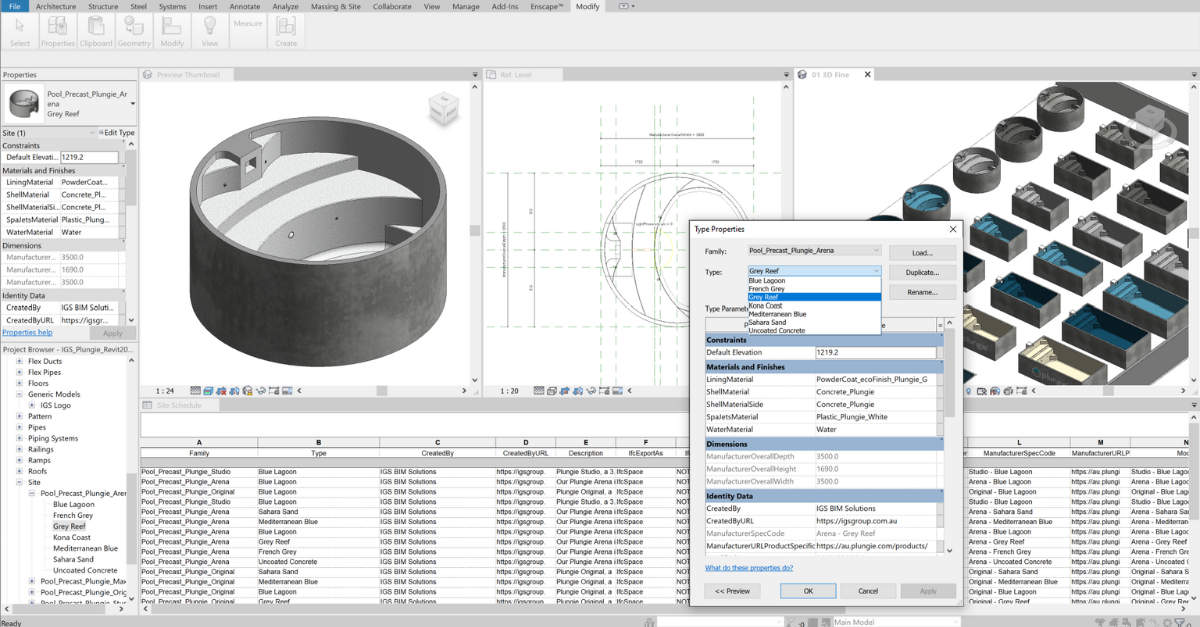1200x627 pixels.
Task: Click the Rename... button
Action: coord(921,292)
